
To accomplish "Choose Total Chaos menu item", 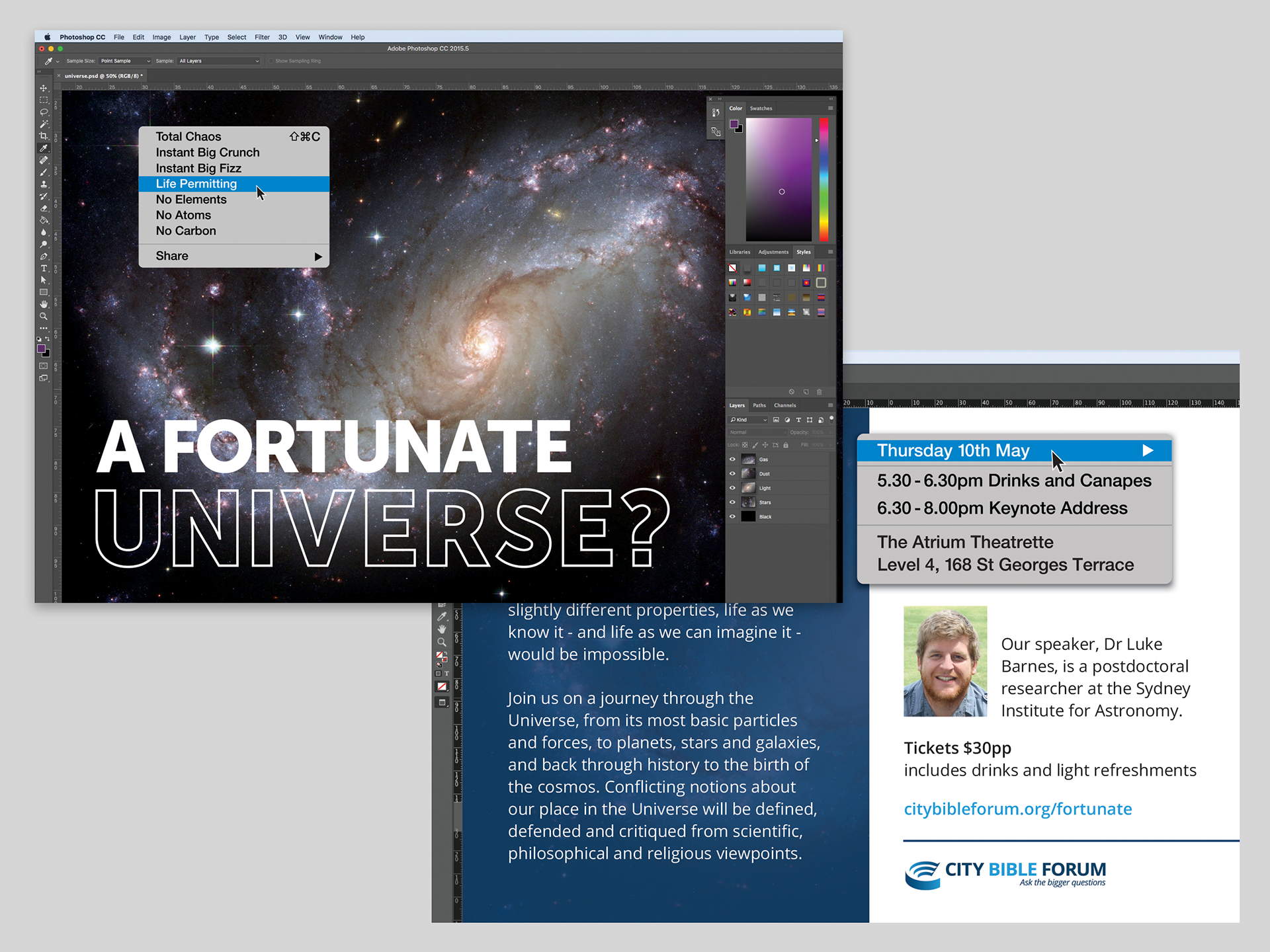I will [x=234, y=137].
